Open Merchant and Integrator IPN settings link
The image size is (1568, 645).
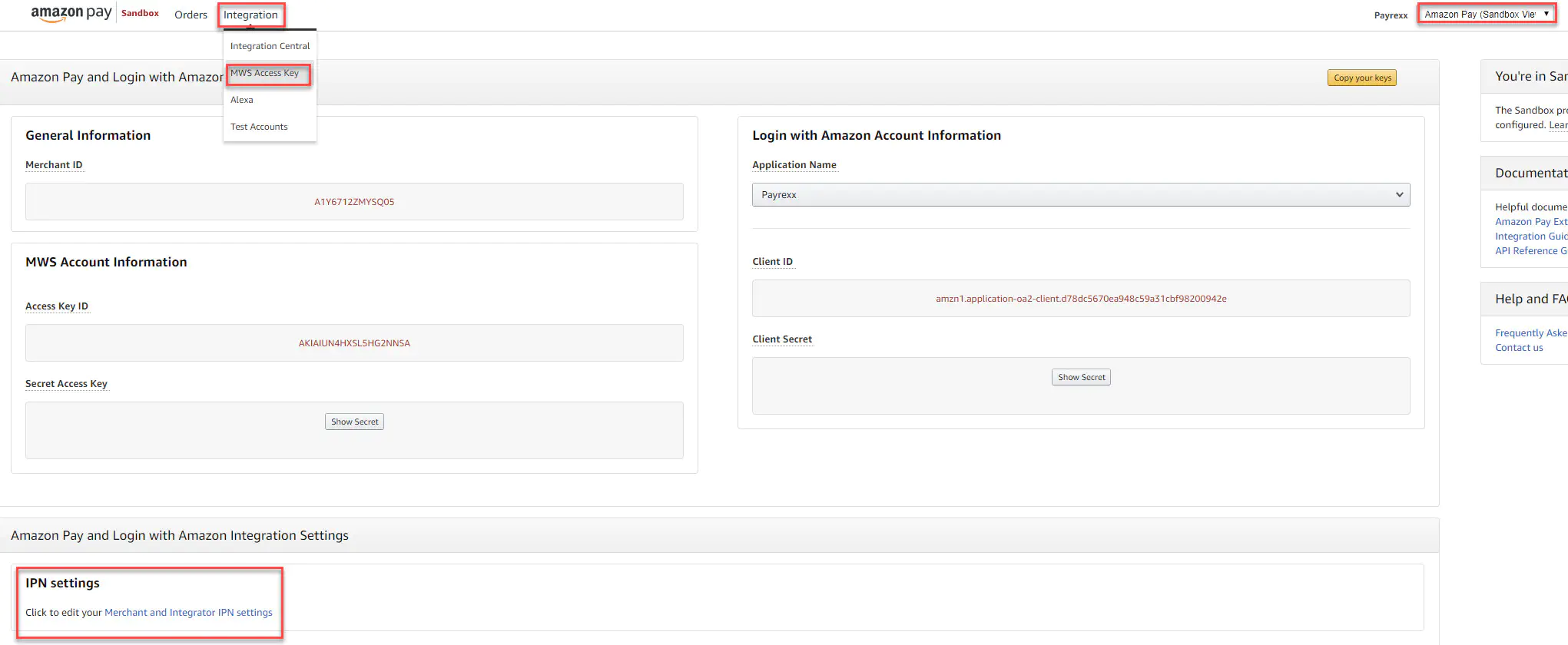point(188,613)
